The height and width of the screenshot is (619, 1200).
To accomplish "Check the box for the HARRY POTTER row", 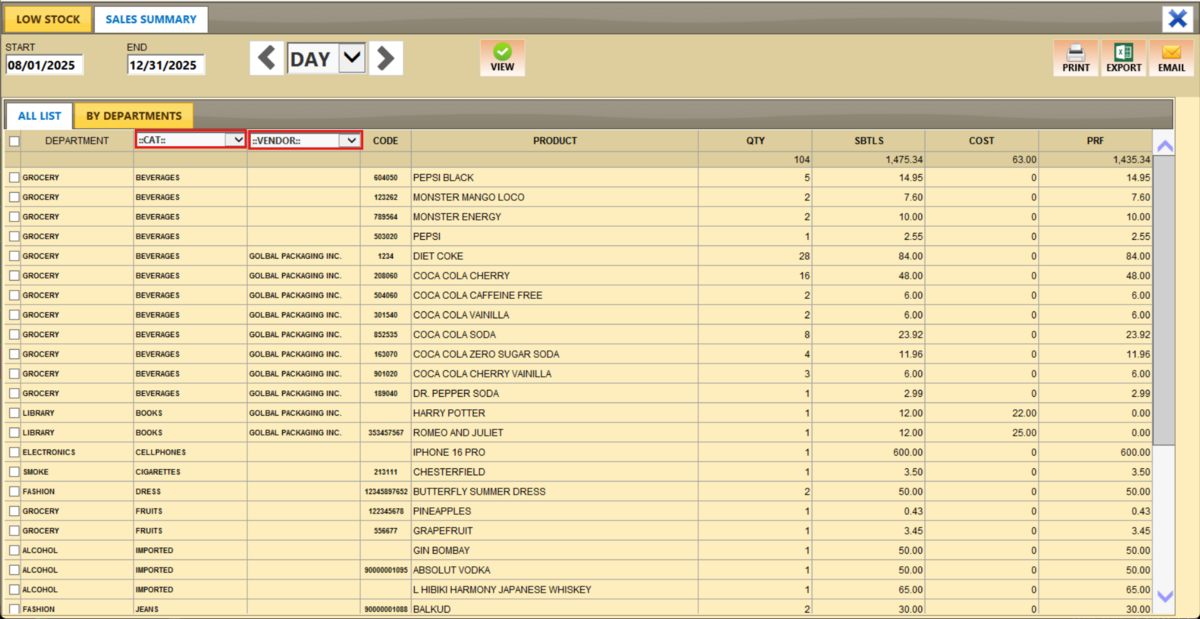I will click(13, 413).
